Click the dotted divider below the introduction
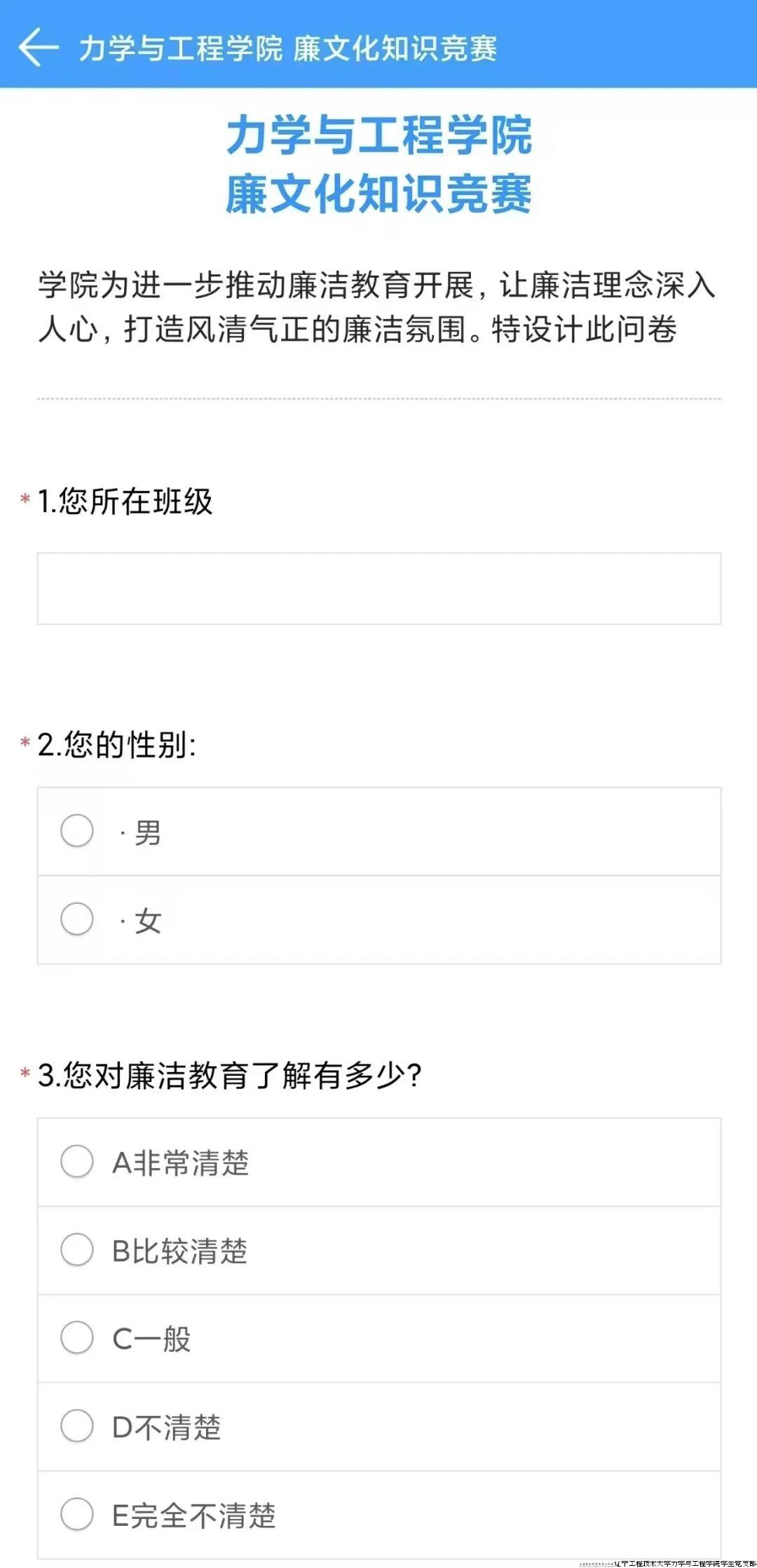 point(378,398)
